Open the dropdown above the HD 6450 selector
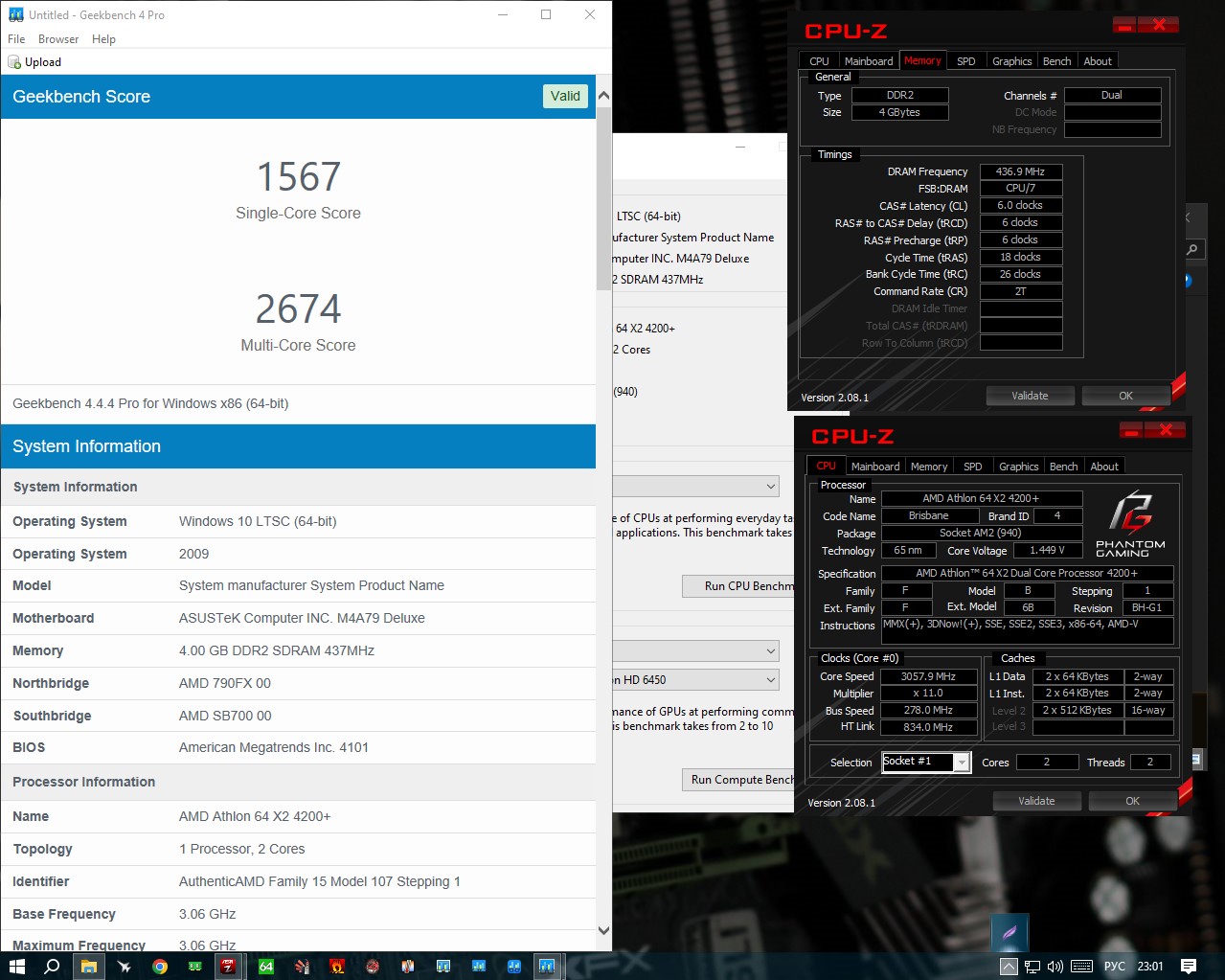This screenshot has width=1225, height=980. tap(696, 651)
